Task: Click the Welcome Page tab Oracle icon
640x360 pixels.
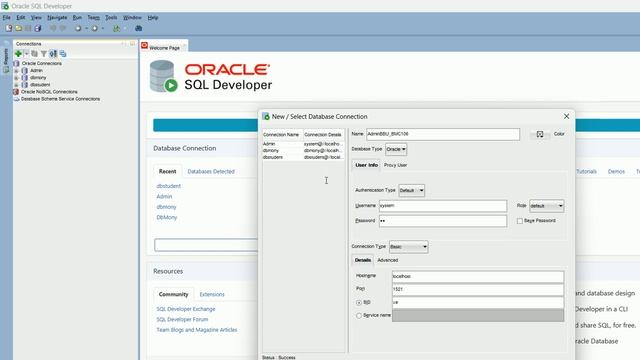Action: (144, 46)
